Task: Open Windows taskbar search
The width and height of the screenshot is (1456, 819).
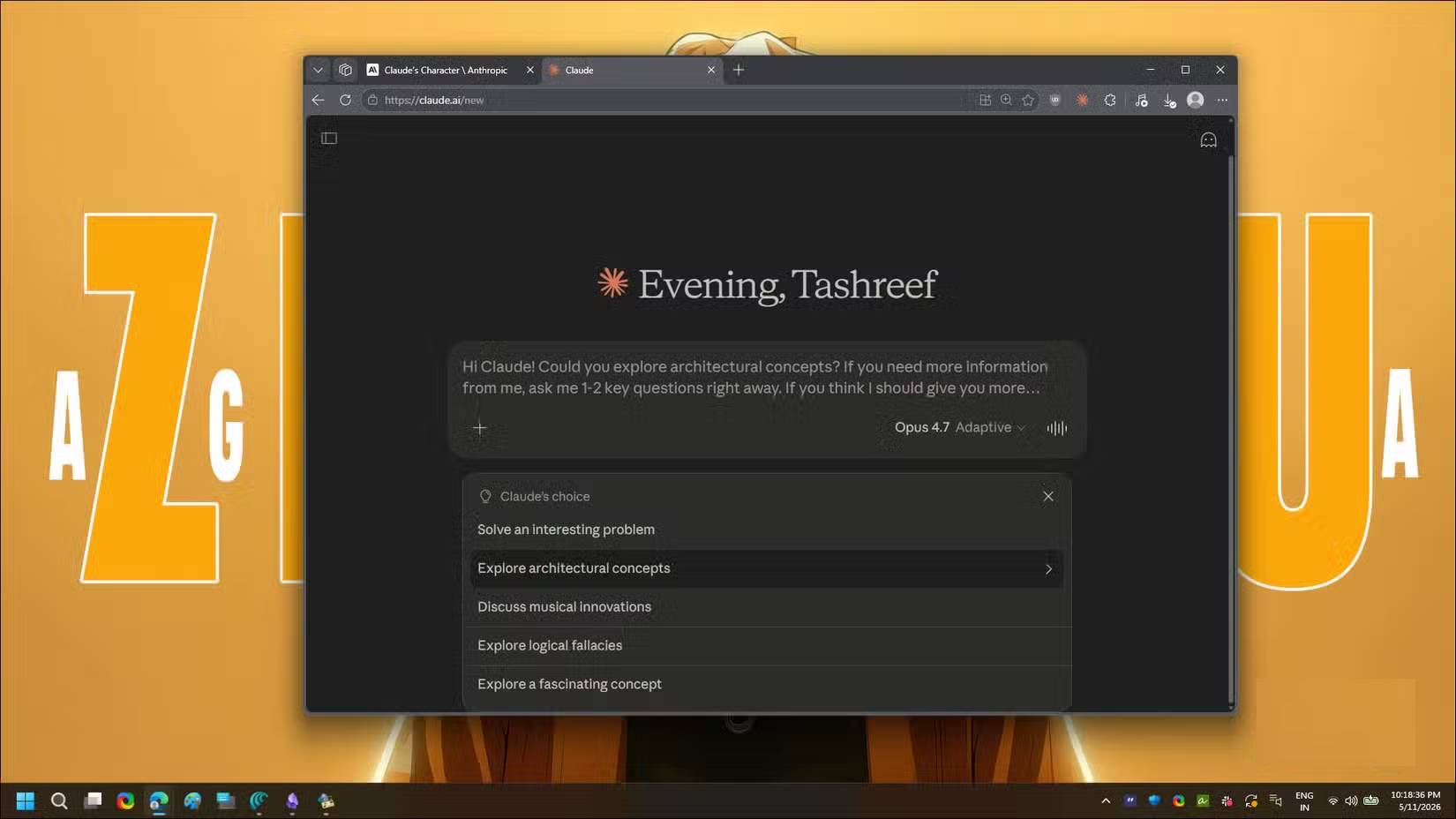Action: tap(59, 800)
